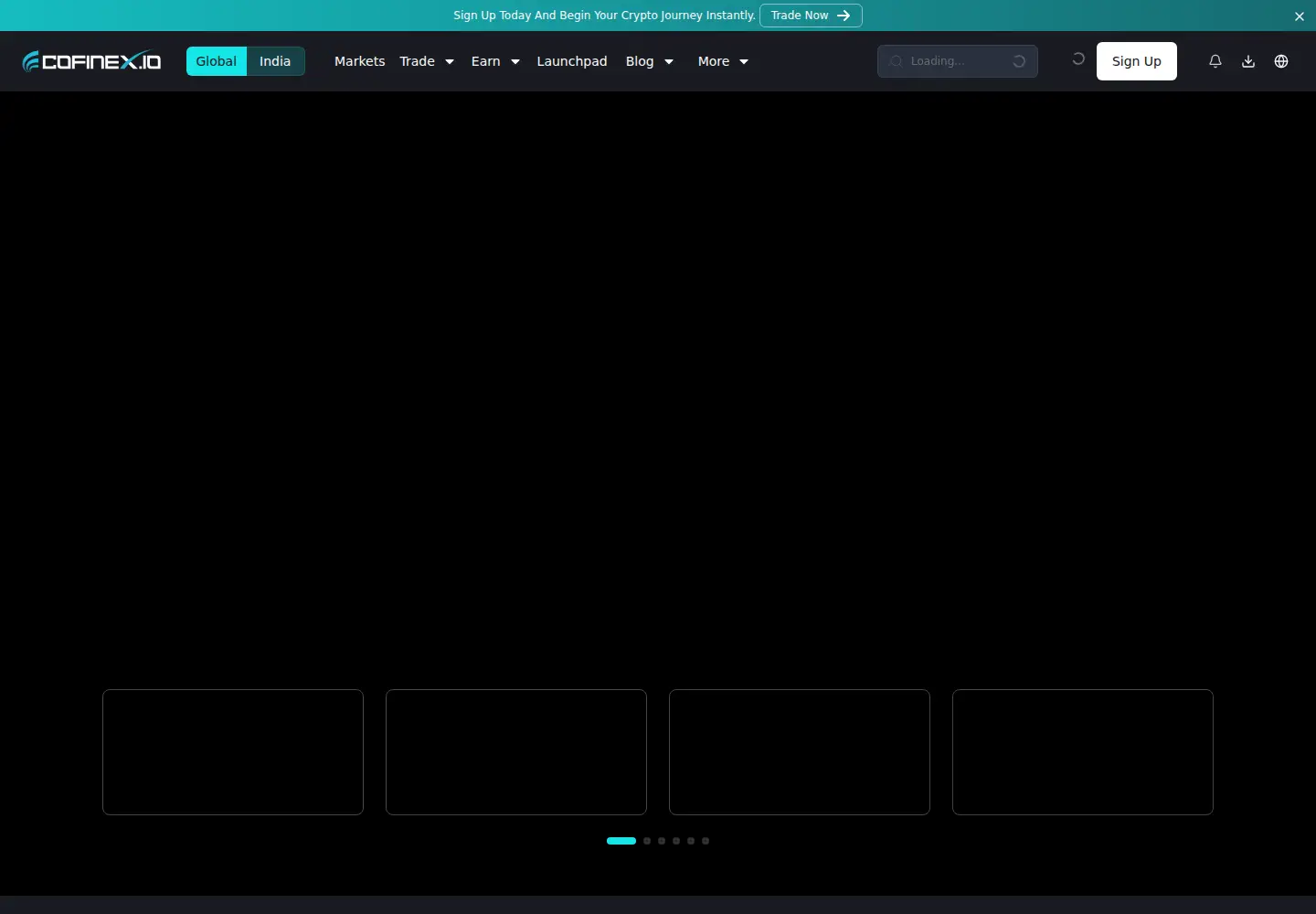This screenshot has height=914, width=1316.
Task: Expand the Blog dropdown menu
Action: (x=650, y=61)
